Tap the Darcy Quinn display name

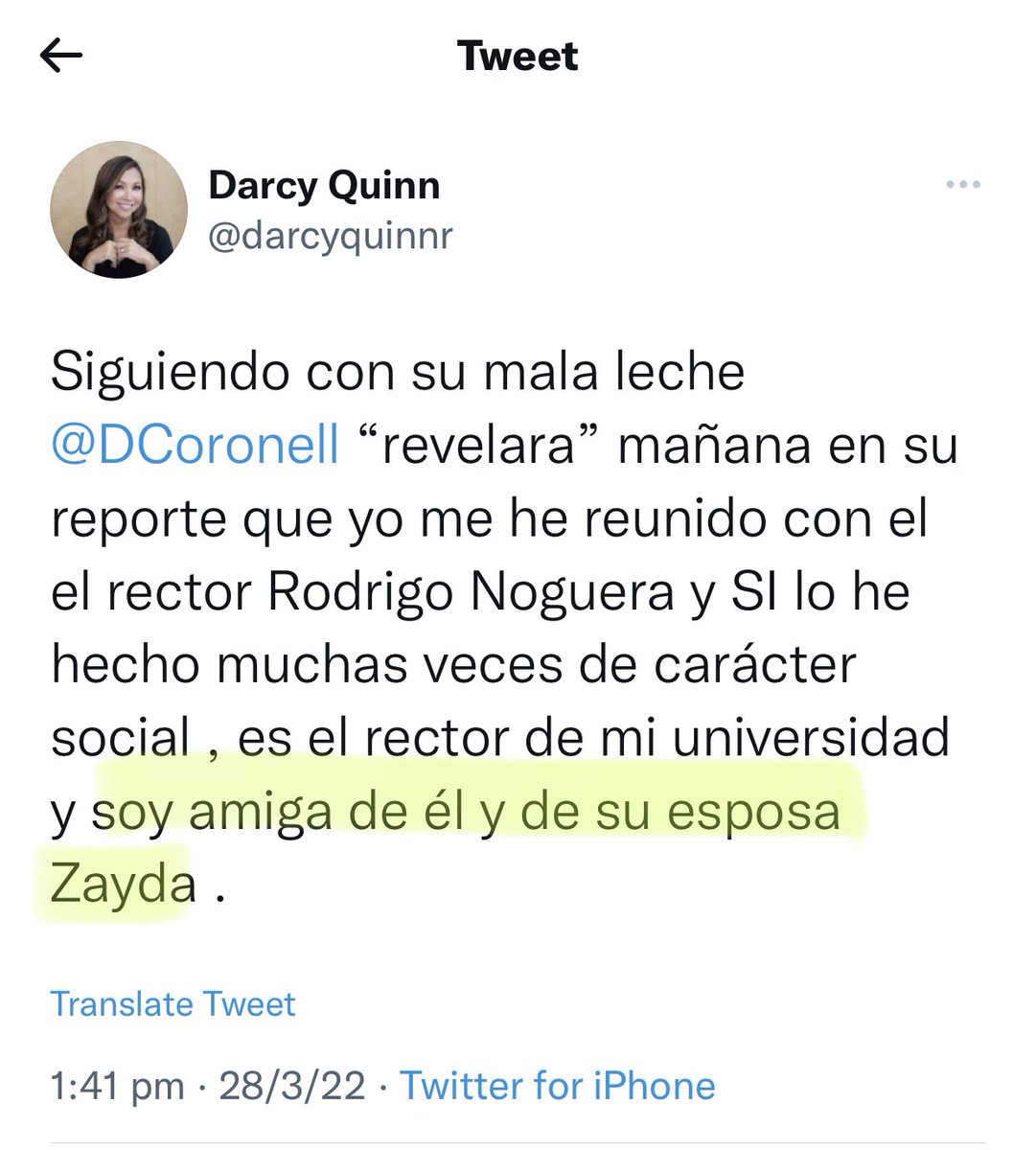tap(324, 186)
